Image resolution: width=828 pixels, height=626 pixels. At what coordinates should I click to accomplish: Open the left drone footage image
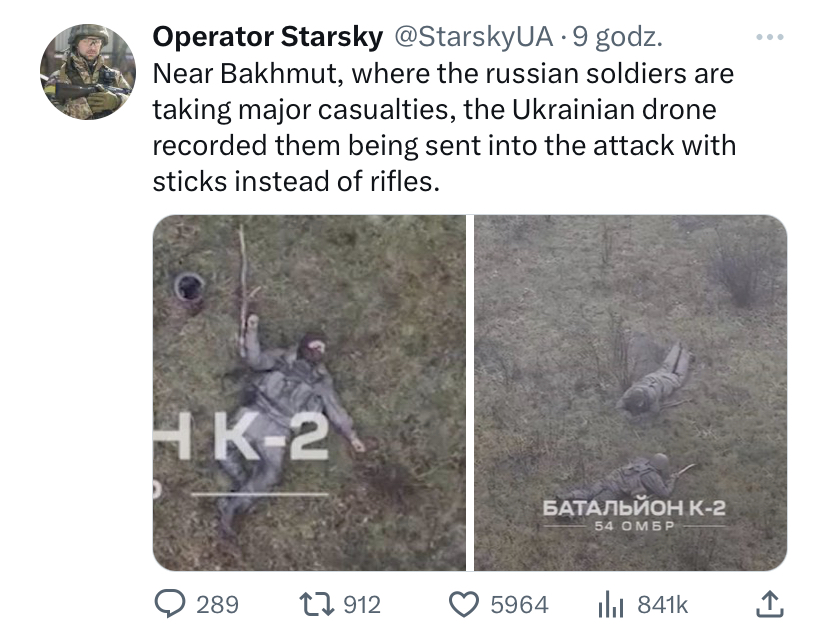[309, 393]
